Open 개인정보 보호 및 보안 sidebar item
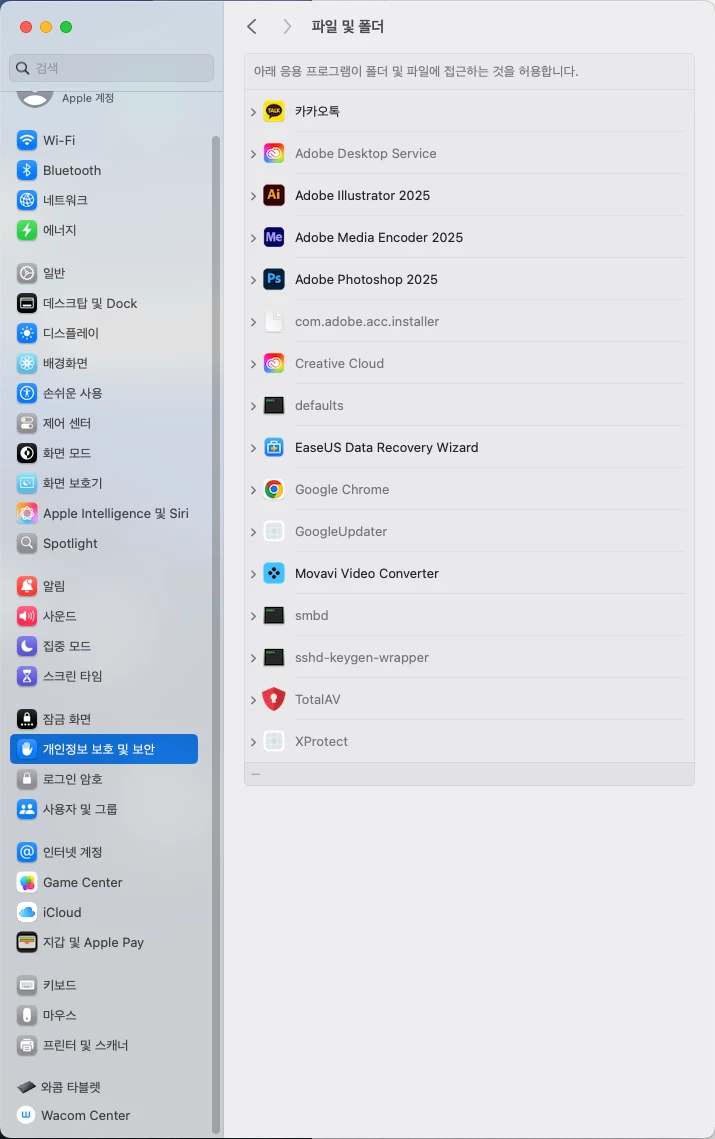Screen dimensions: 715x1139 104,749
